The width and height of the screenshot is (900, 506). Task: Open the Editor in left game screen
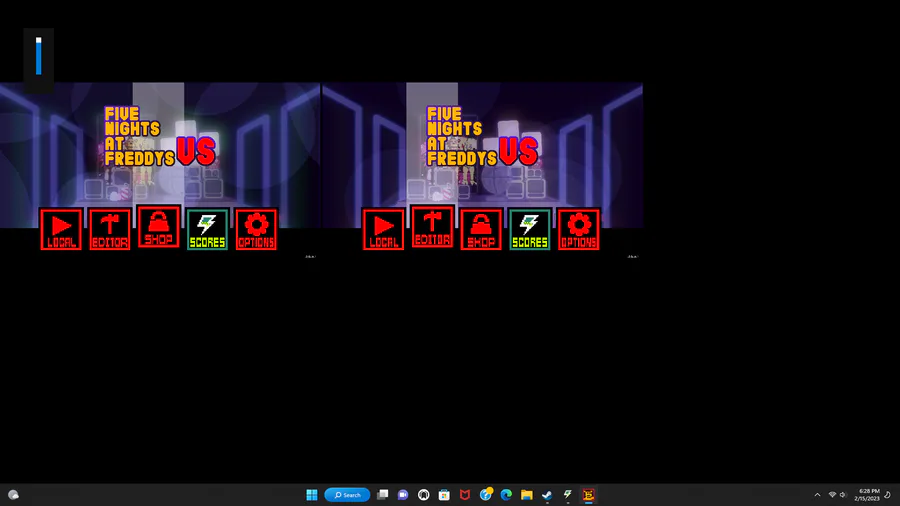click(110, 229)
